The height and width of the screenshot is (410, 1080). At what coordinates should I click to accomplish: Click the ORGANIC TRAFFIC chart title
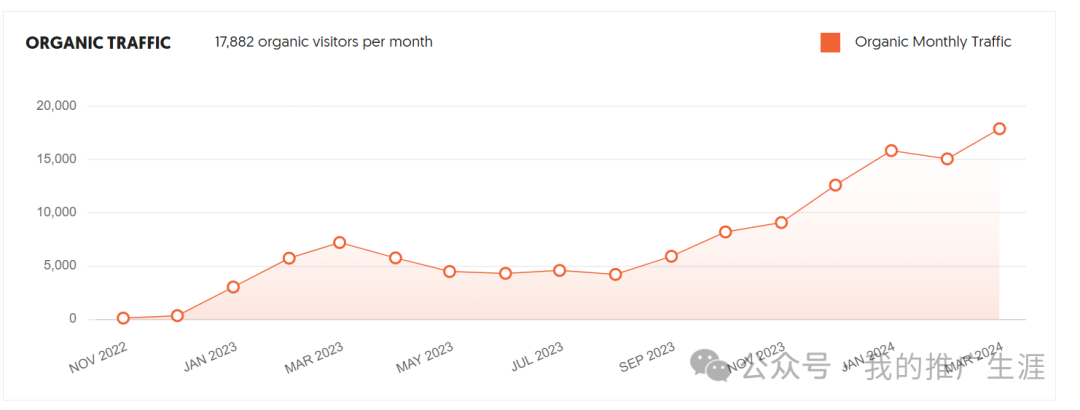(x=98, y=43)
